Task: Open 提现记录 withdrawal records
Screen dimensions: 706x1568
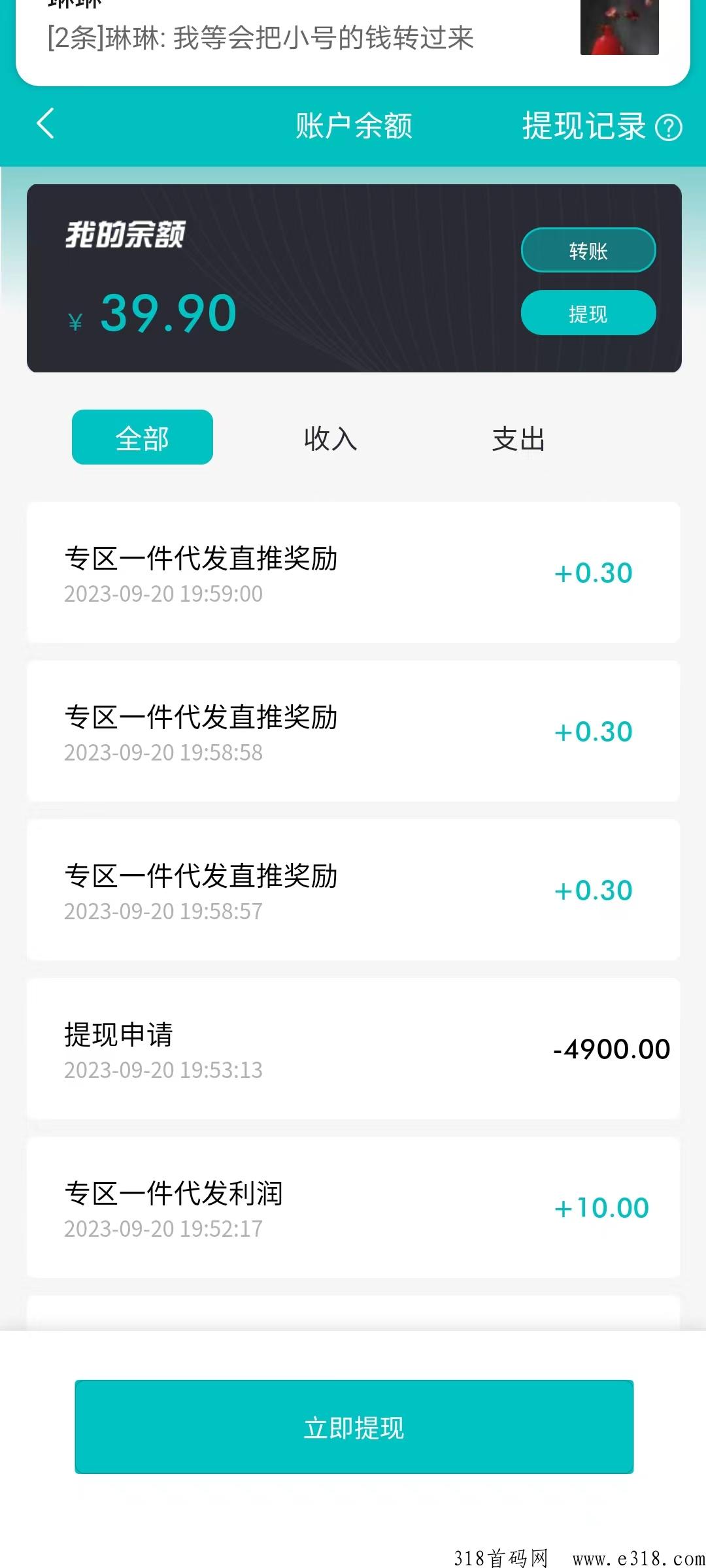Action: [x=583, y=125]
